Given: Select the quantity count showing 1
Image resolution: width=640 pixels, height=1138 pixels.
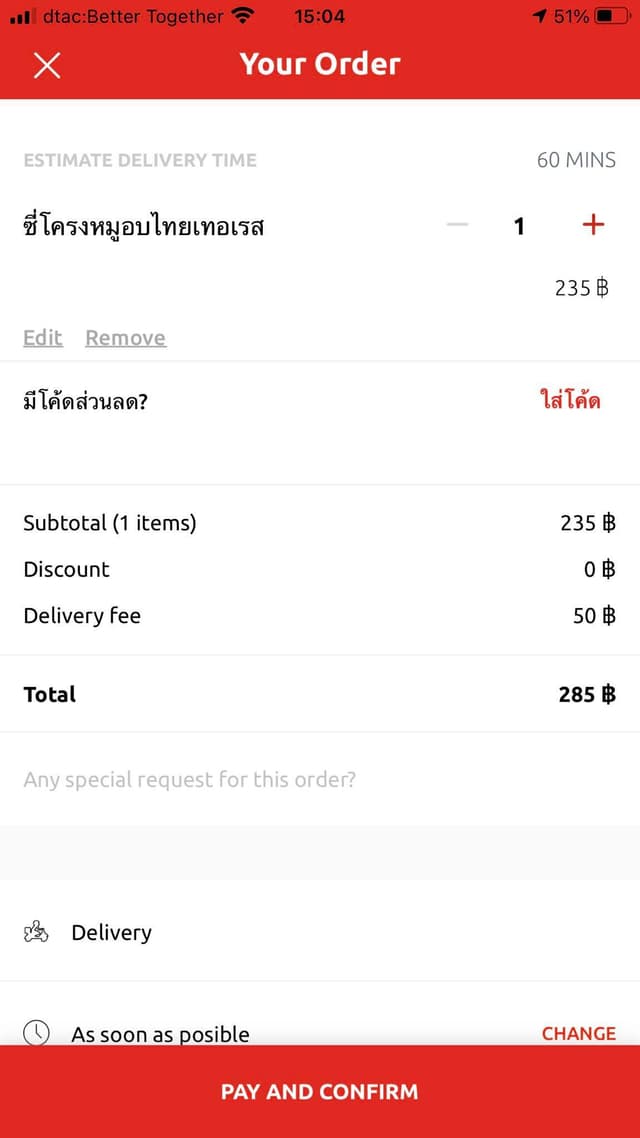Looking at the screenshot, I should (x=519, y=226).
